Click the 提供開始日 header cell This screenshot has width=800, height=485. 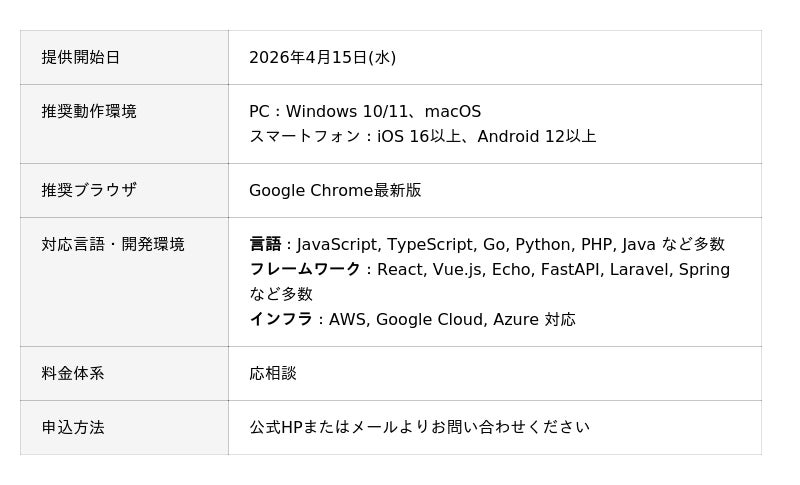(x=81, y=58)
